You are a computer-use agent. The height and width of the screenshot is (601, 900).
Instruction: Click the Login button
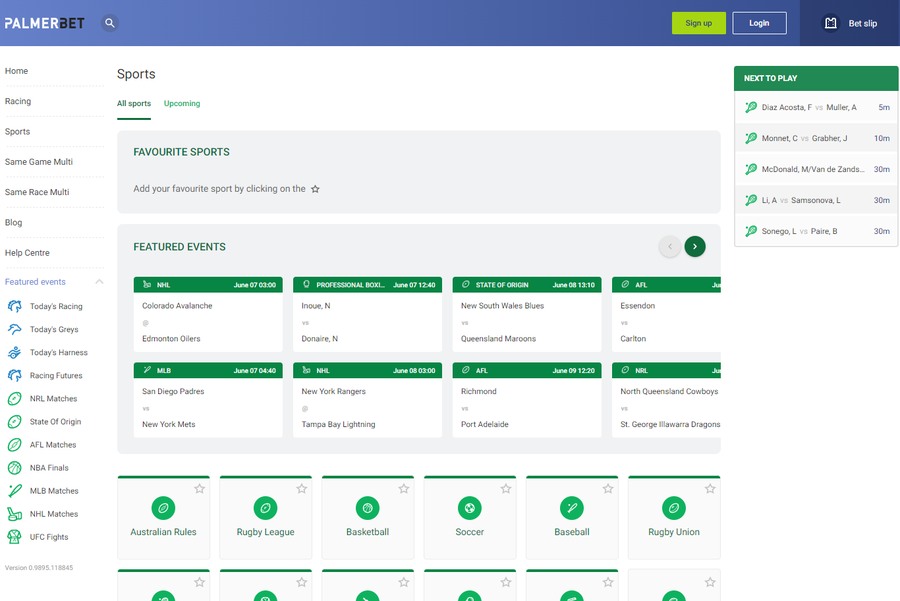(759, 23)
